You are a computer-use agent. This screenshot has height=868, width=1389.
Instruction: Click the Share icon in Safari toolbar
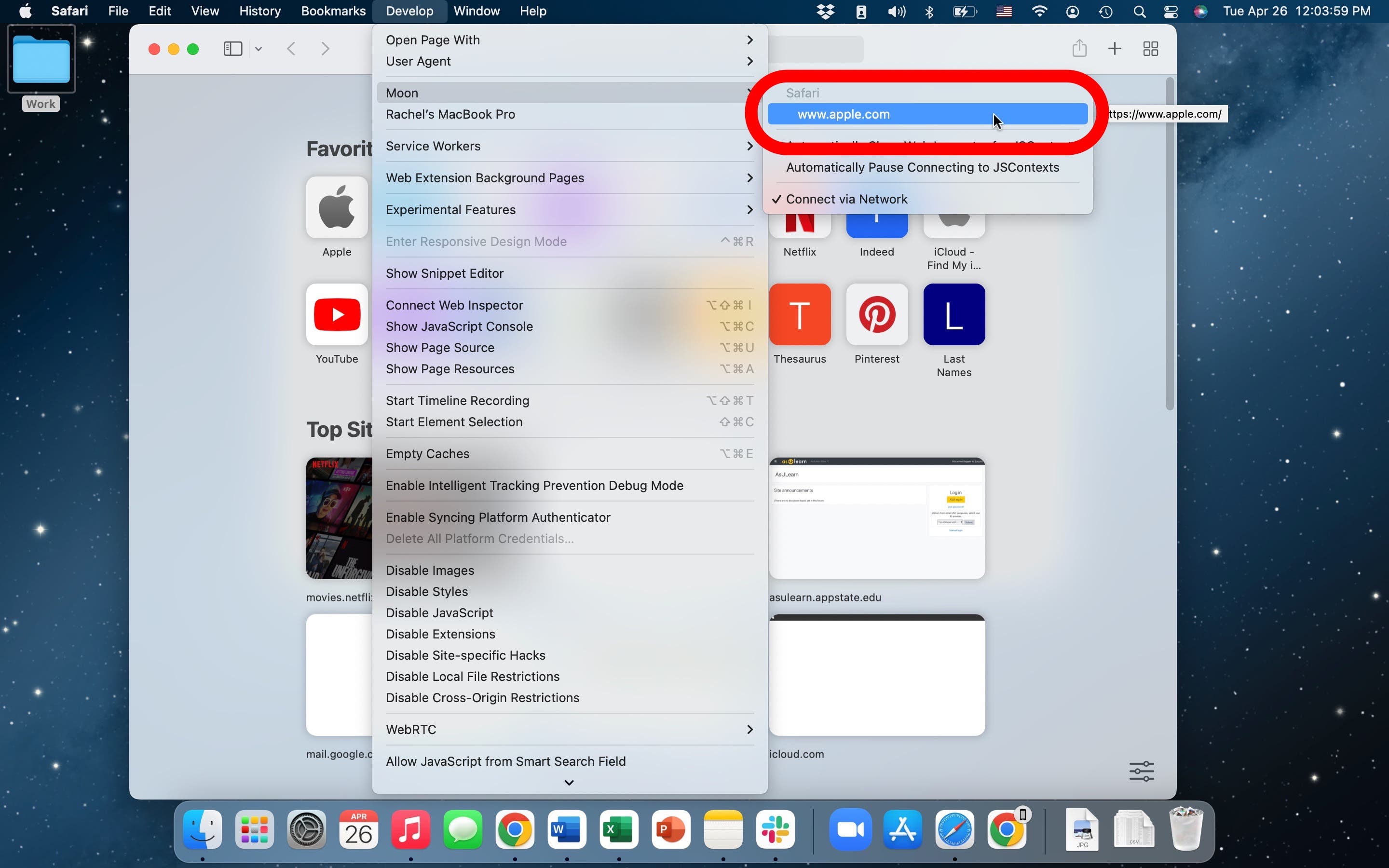coord(1079,49)
